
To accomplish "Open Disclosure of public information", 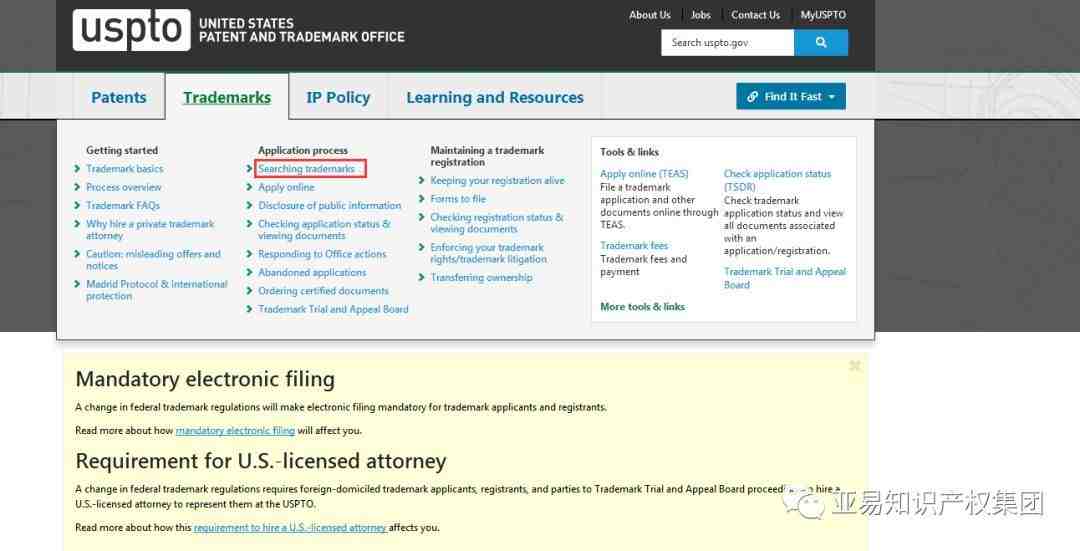I will 329,205.
